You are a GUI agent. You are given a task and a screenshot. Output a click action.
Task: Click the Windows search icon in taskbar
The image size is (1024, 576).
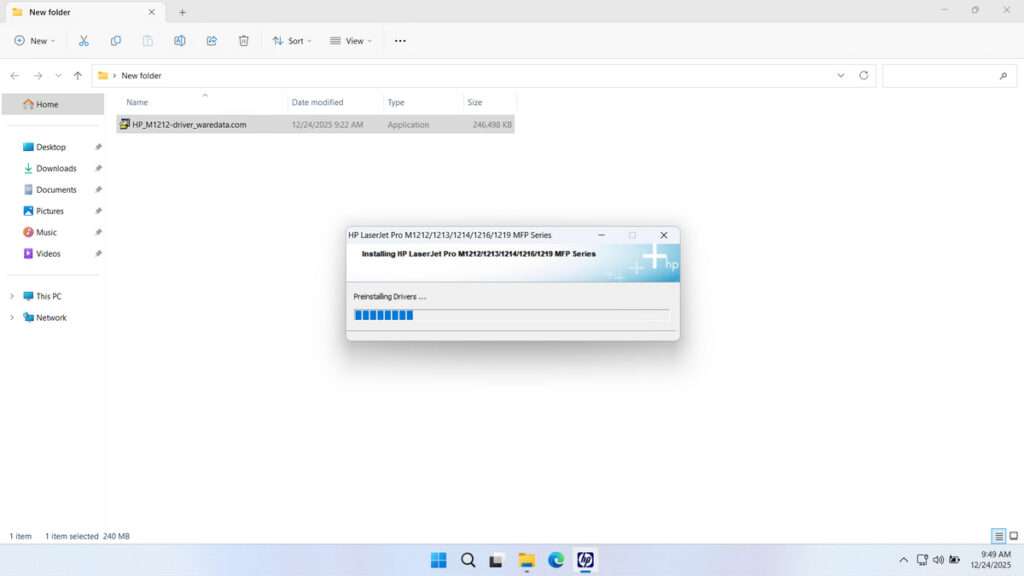coord(468,561)
